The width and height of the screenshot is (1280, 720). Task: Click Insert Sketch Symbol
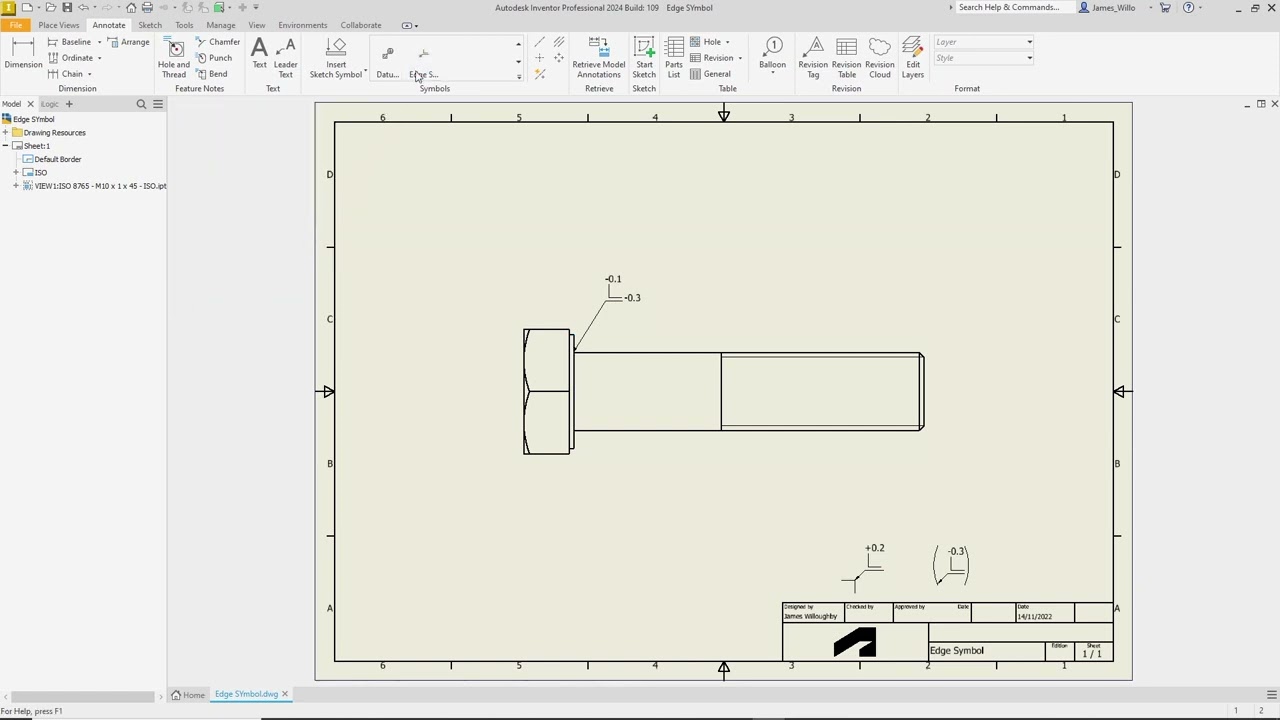pos(336,58)
